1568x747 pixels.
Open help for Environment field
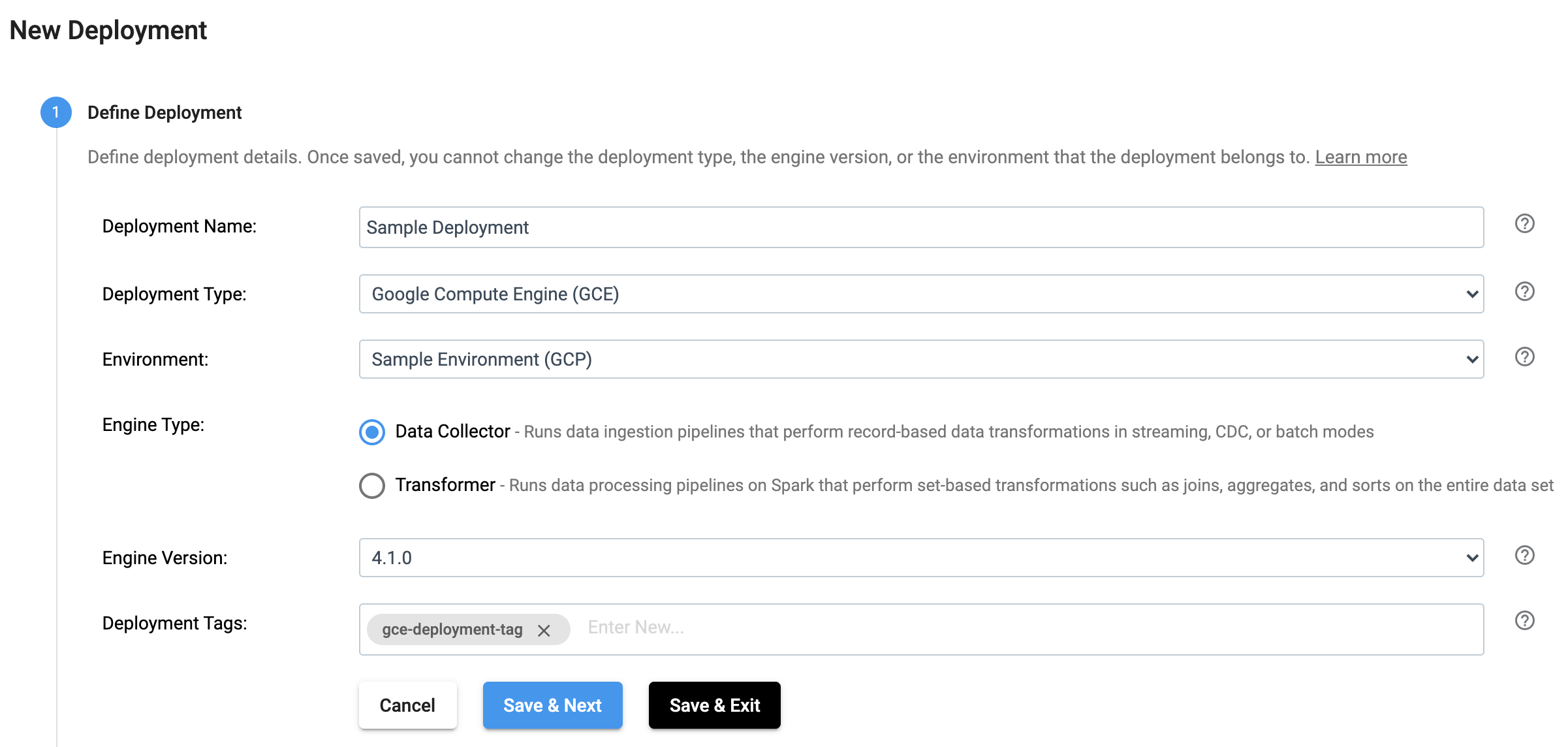[1526, 357]
